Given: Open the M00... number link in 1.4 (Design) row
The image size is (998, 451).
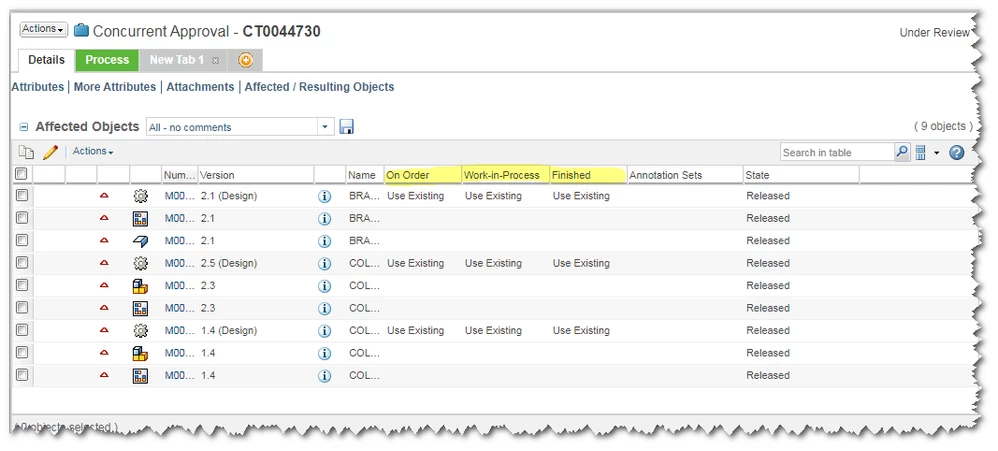Looking at the screenshot, I should (179, 331).
